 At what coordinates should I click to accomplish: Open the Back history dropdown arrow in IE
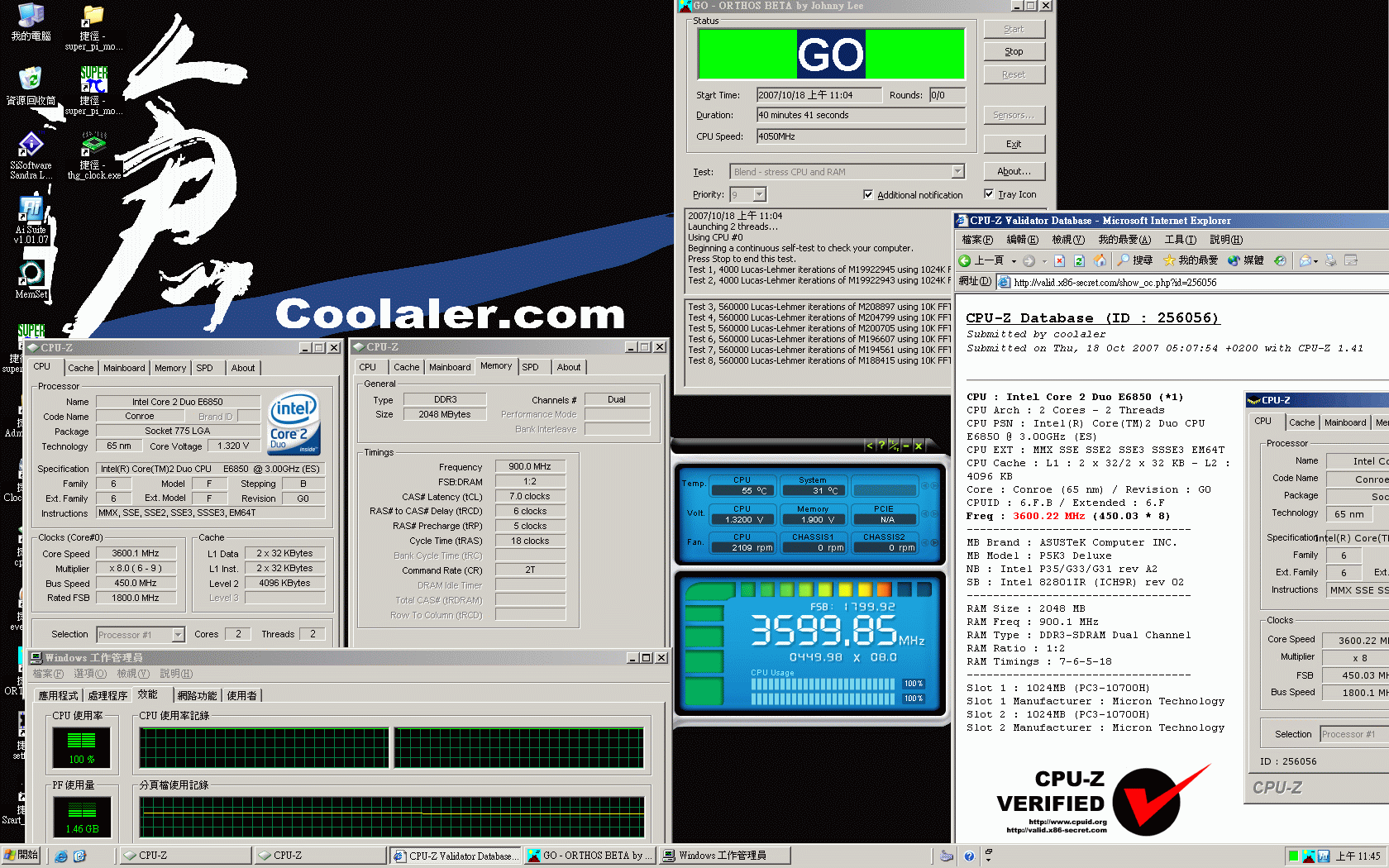[1014, 261]
